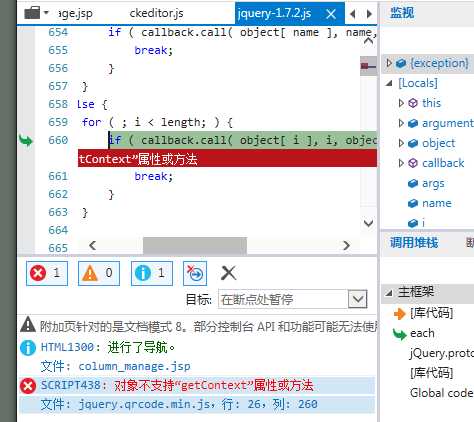Open the 调用堆栈 call stack tab

click(x=414, y=243)
